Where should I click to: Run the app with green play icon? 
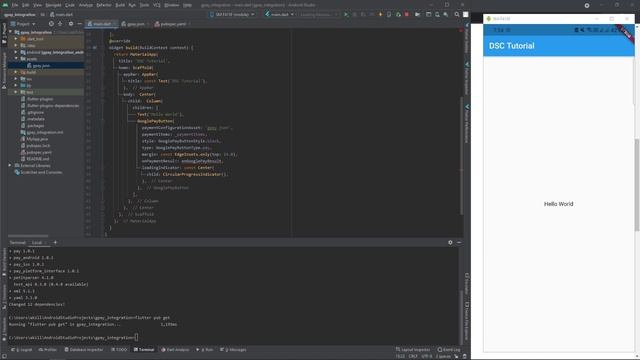click(x=346, y=14)
